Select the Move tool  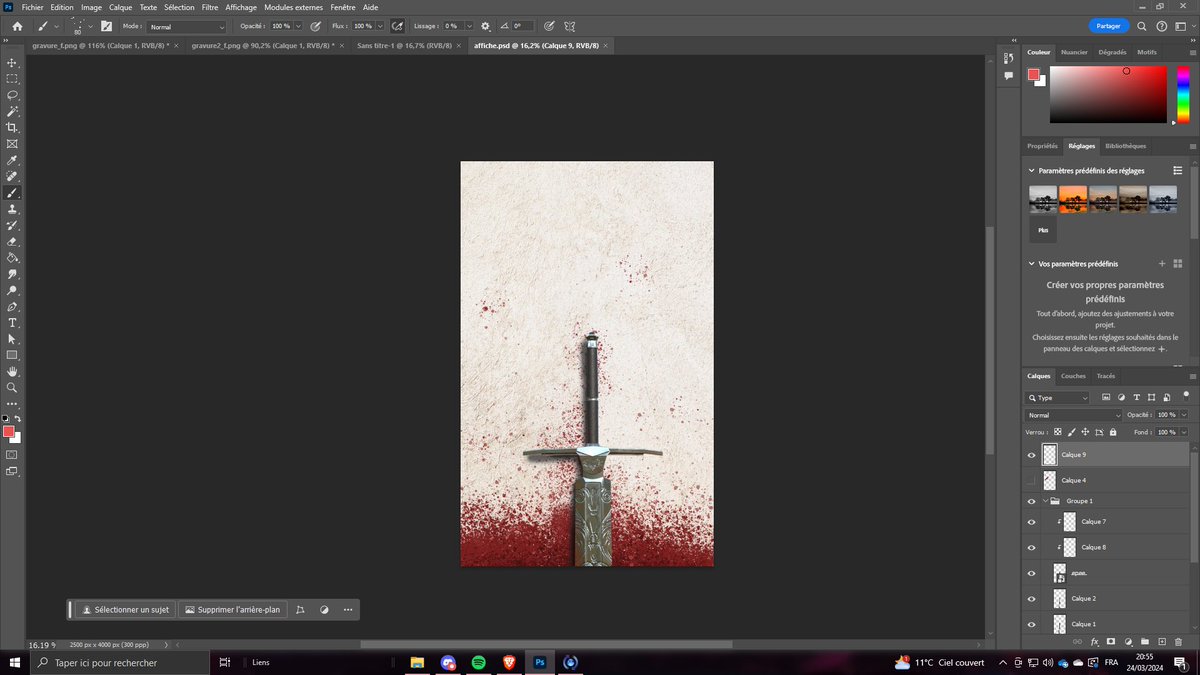(x=12, y=62)
